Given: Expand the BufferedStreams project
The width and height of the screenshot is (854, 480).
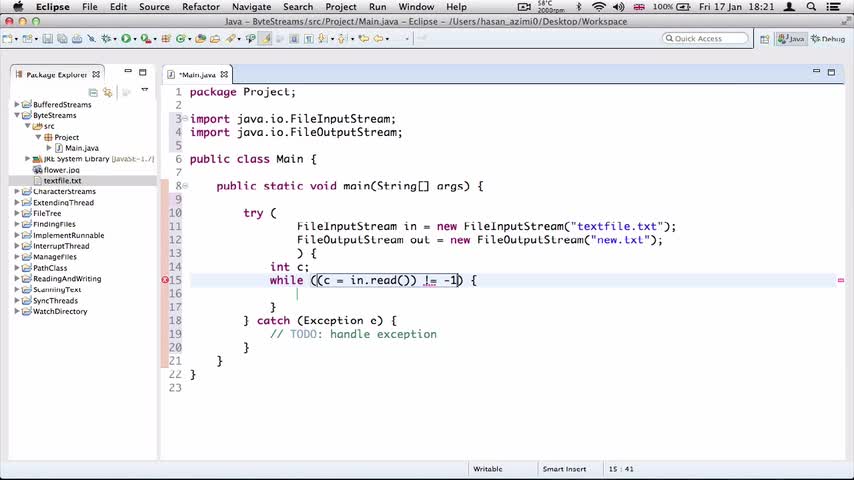Looking at the screenshot, I should click(17, 104).
